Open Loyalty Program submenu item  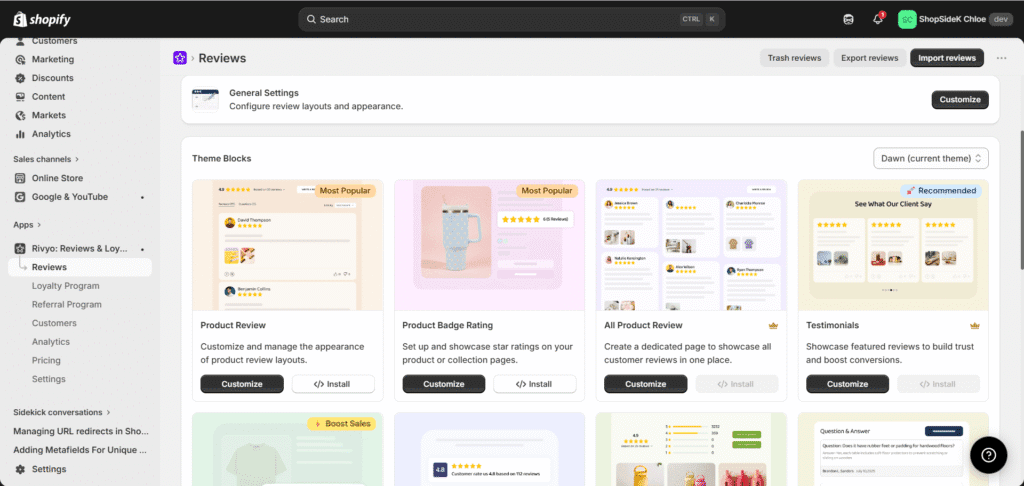[x=65, y=285]
